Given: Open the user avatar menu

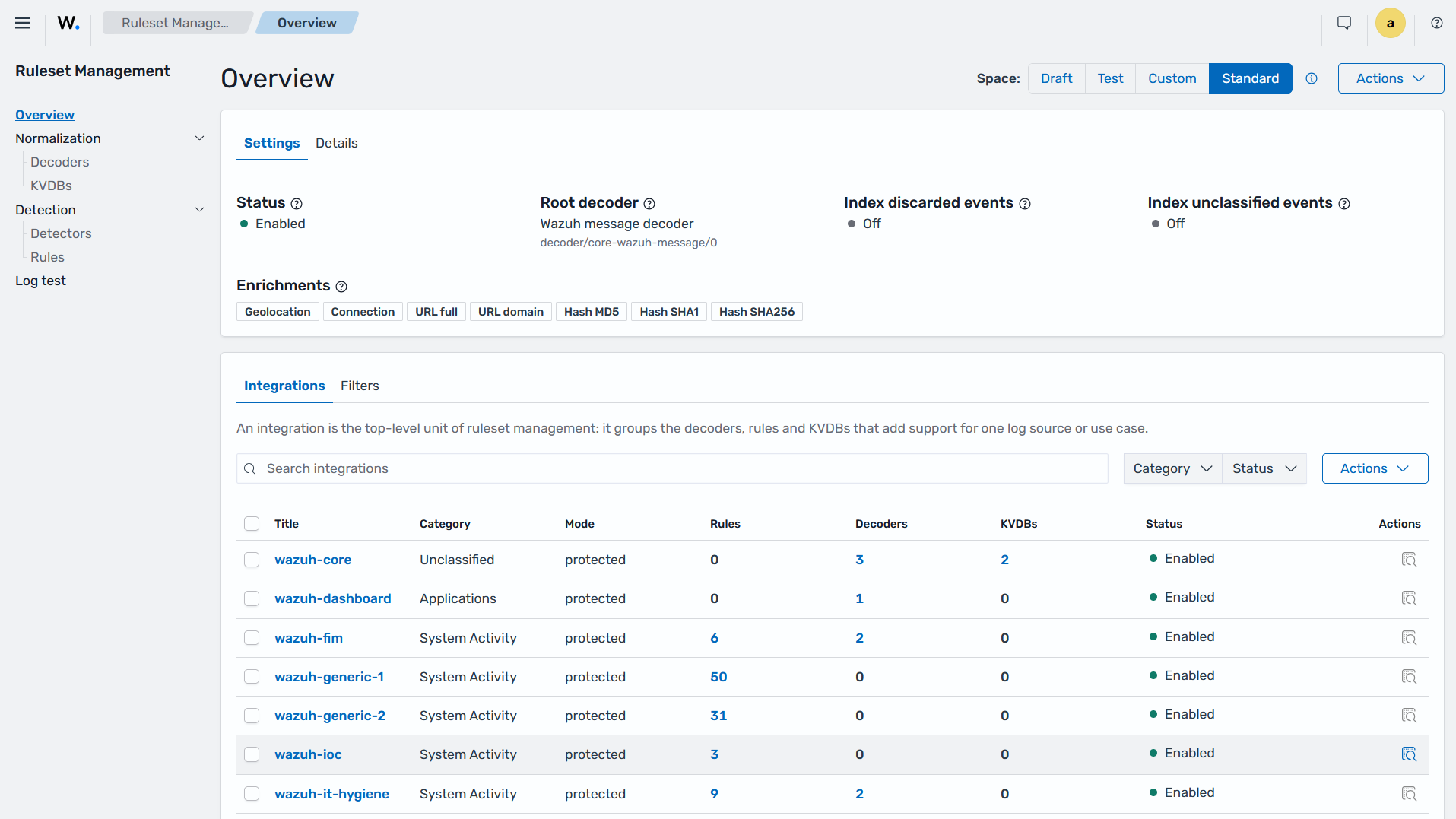Looking at the screenshot, I should click(x=1390, y=23).
